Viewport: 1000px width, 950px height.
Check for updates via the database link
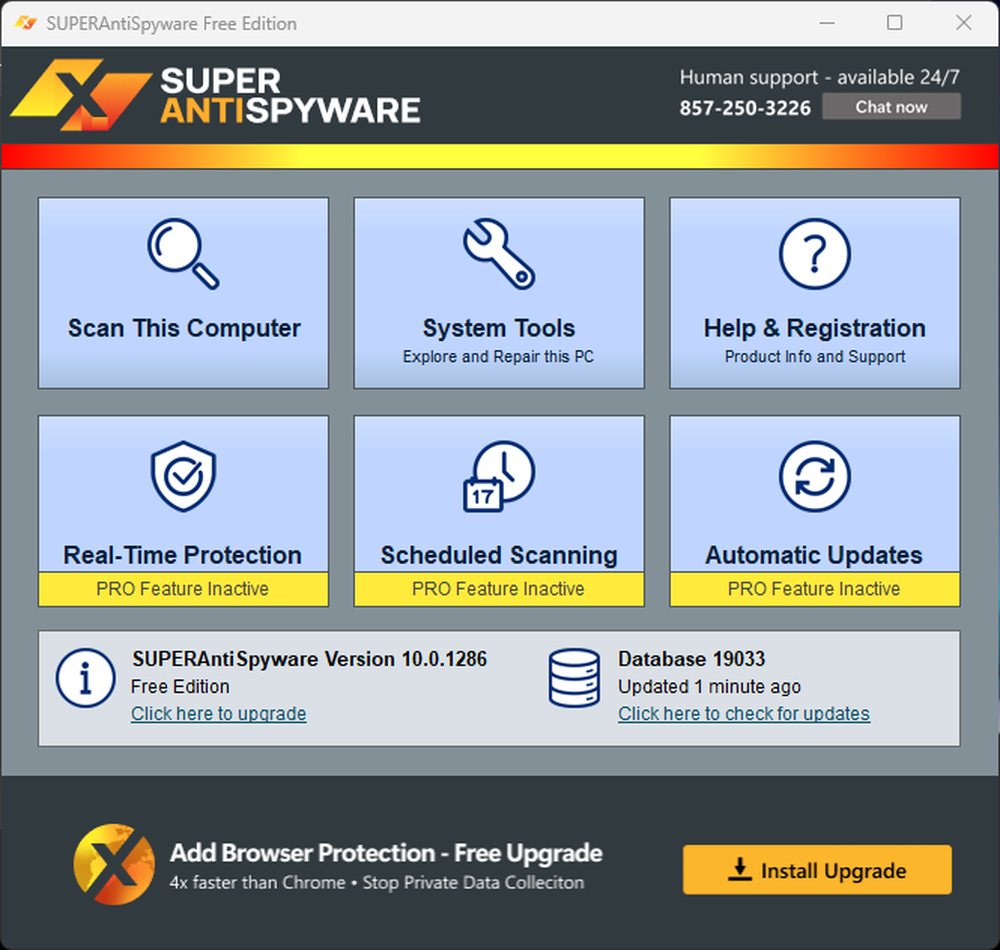coord(743,714)
